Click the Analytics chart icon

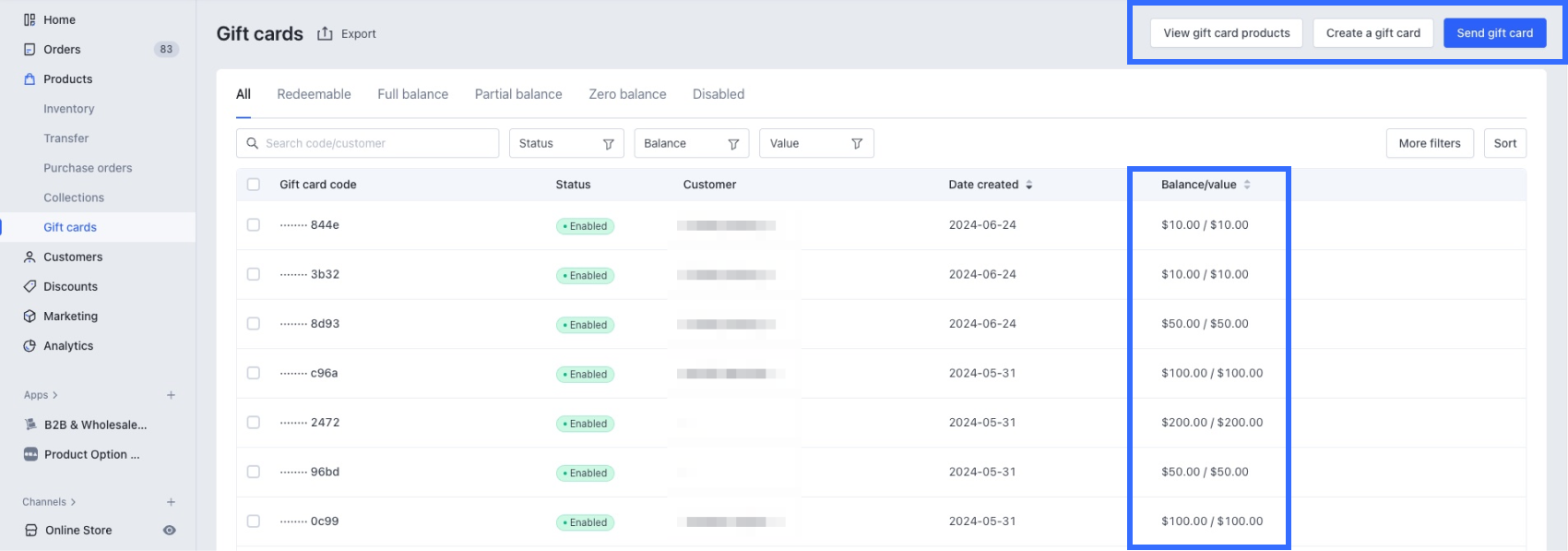coord(30,346)
